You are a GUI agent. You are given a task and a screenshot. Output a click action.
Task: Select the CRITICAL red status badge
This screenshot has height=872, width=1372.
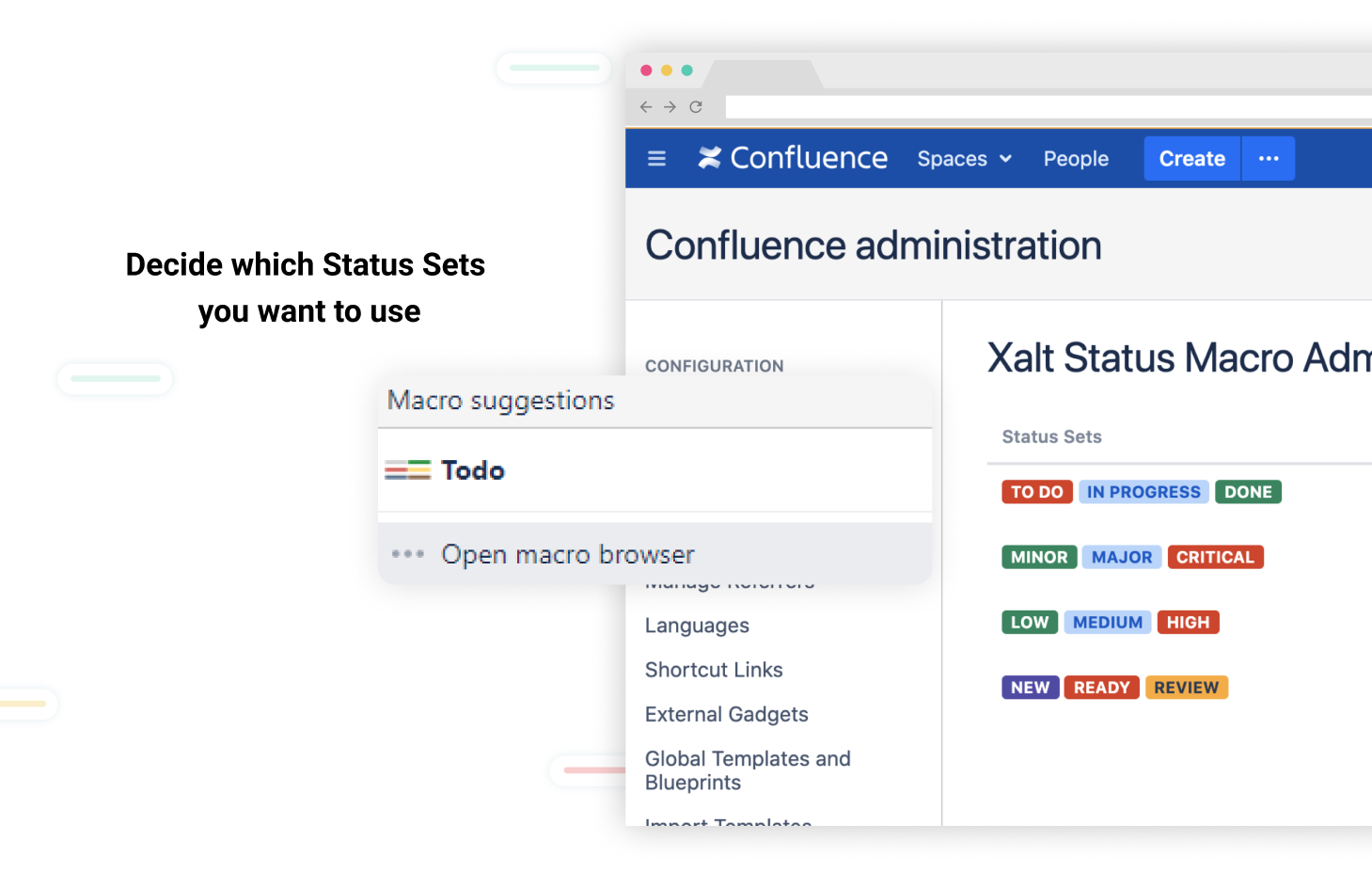coord(1215,557)
